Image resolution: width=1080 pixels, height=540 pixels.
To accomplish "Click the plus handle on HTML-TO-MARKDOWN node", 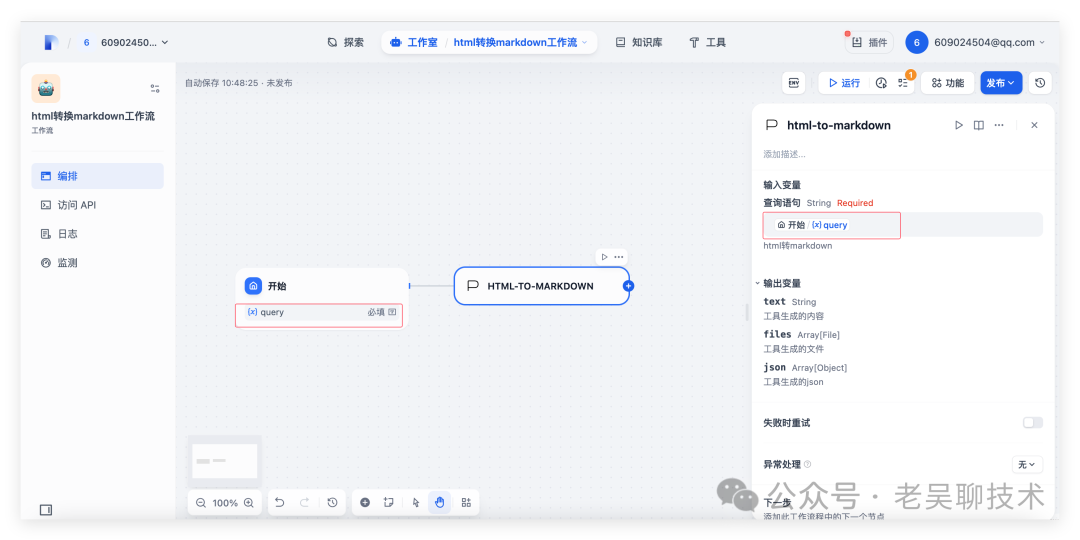I will pos(628,286).
